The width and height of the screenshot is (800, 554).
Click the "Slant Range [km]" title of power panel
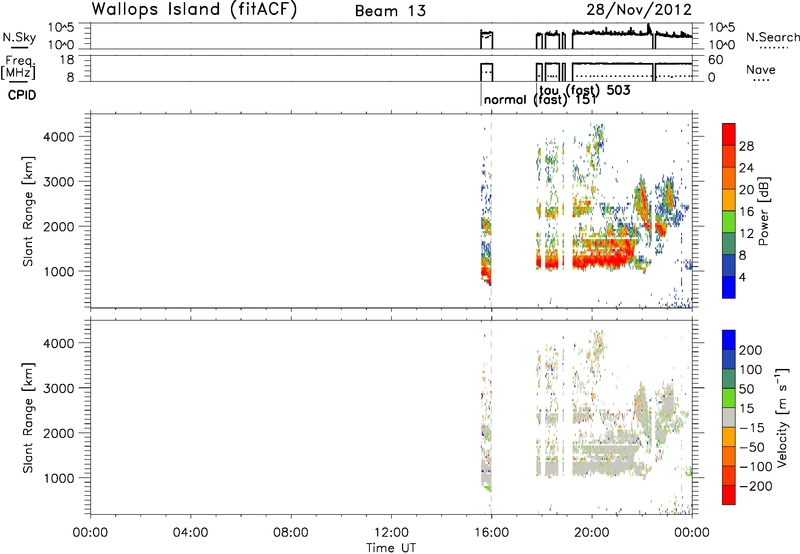28,212
